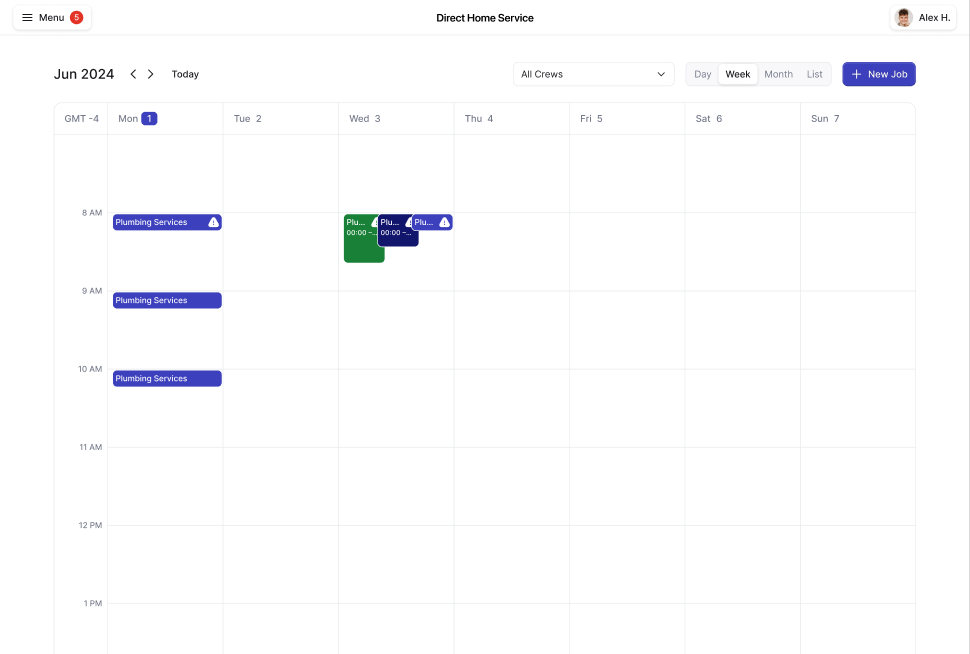
Task: Open Monday 10 AM Plumbing Services job
Action: 166,378
